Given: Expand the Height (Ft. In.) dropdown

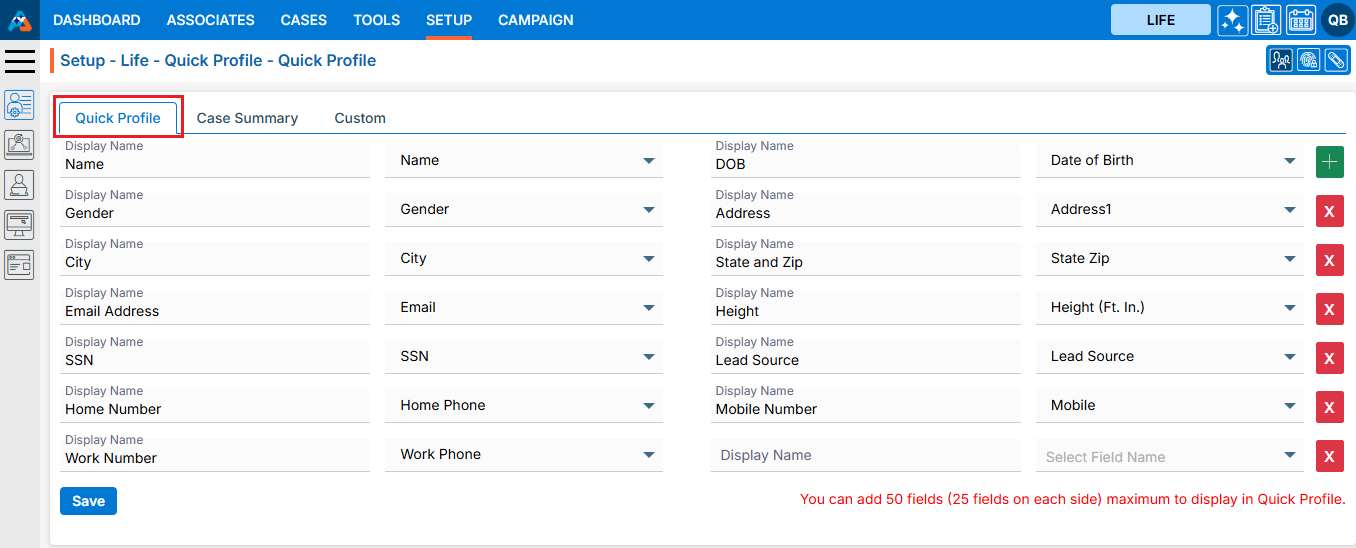Looking at the screenshot, I should pos(1169,308).
